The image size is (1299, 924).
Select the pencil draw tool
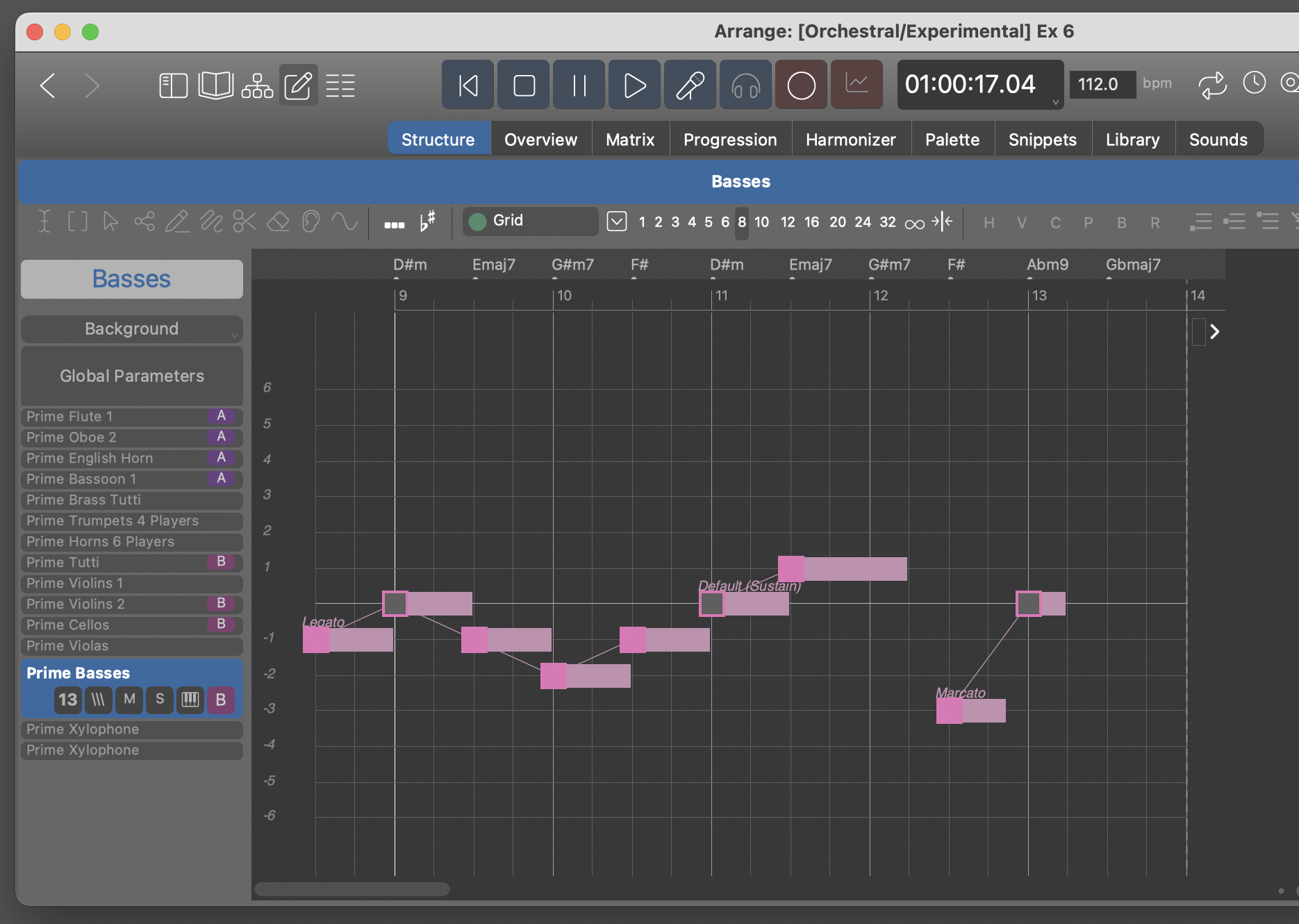pyautogui.click(x=177, y=222)
